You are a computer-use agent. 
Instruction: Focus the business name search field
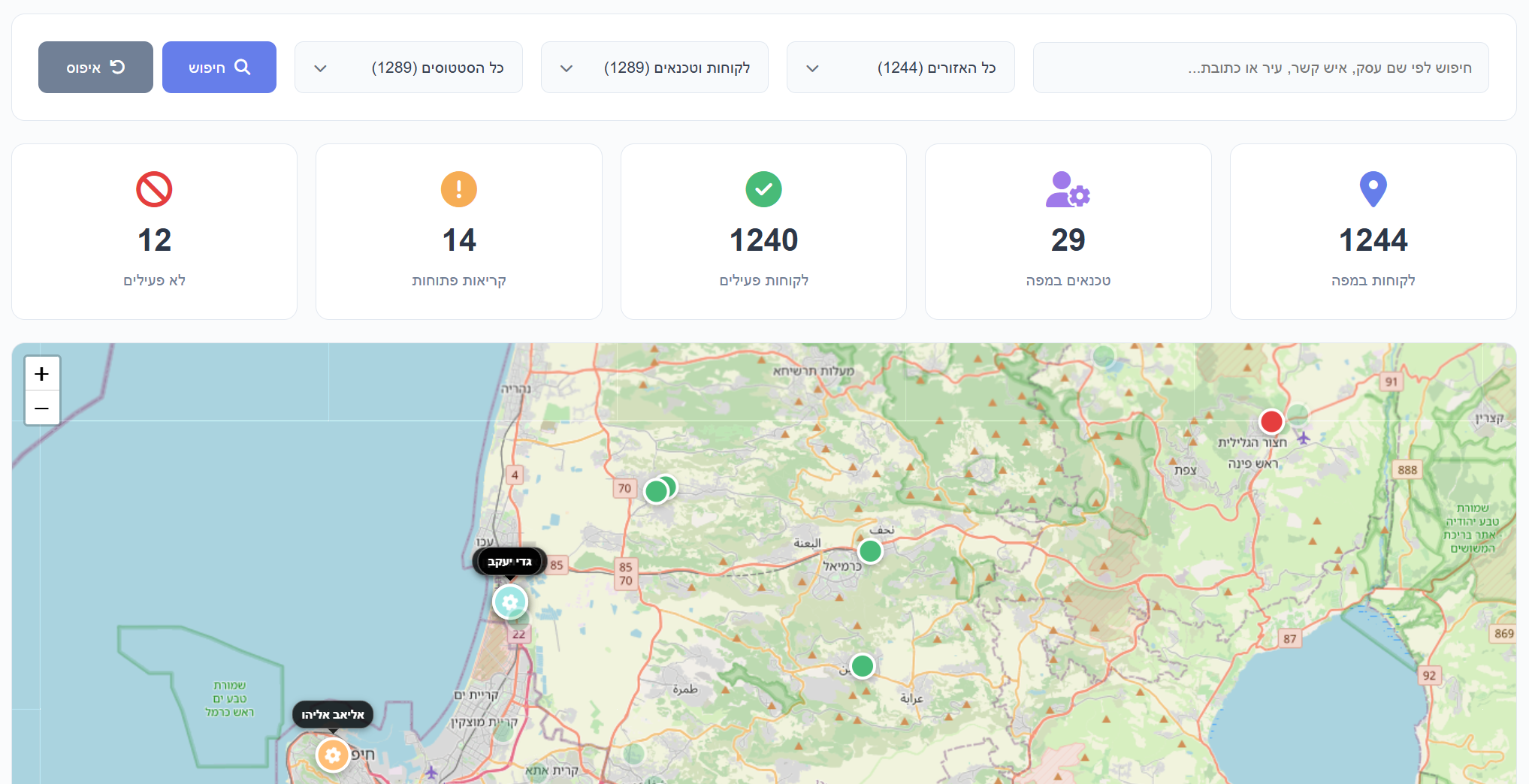pos(1260,68)
